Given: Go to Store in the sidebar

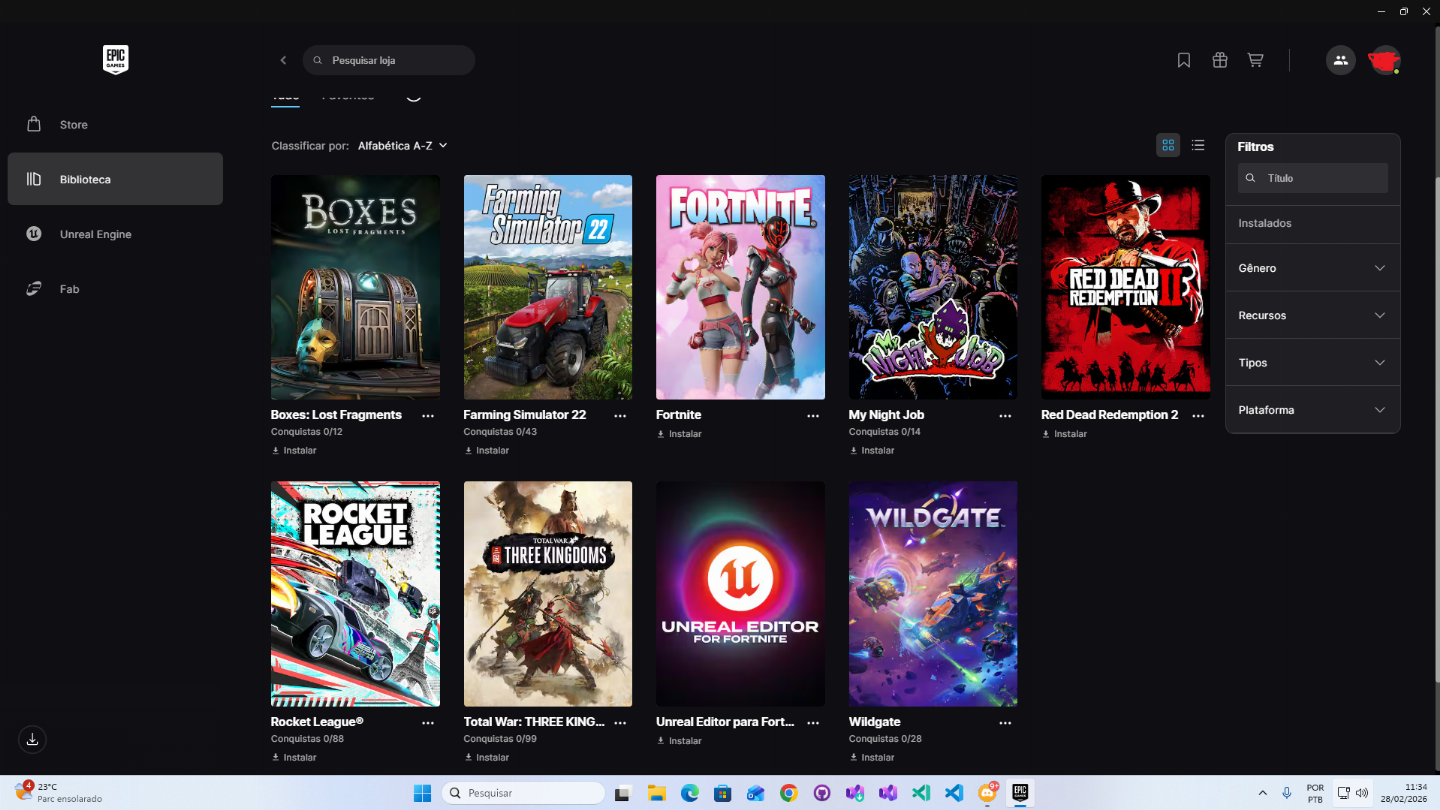Looking at the screenshot, I should click(x=115, y=124).
